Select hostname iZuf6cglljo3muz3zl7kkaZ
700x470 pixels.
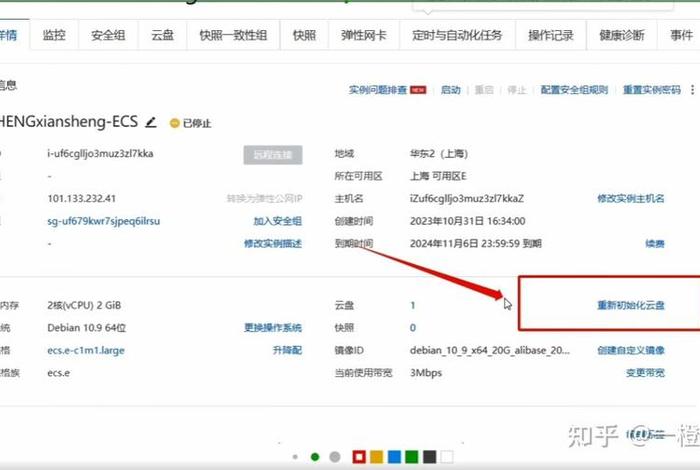point(467,199)
